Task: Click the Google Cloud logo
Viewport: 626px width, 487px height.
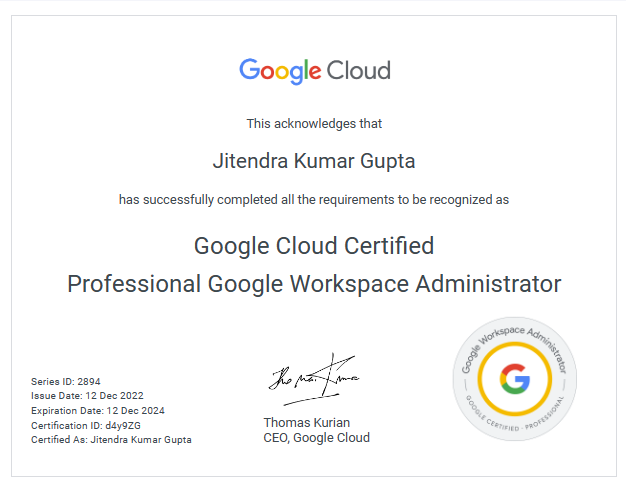Action: (315, 71)
